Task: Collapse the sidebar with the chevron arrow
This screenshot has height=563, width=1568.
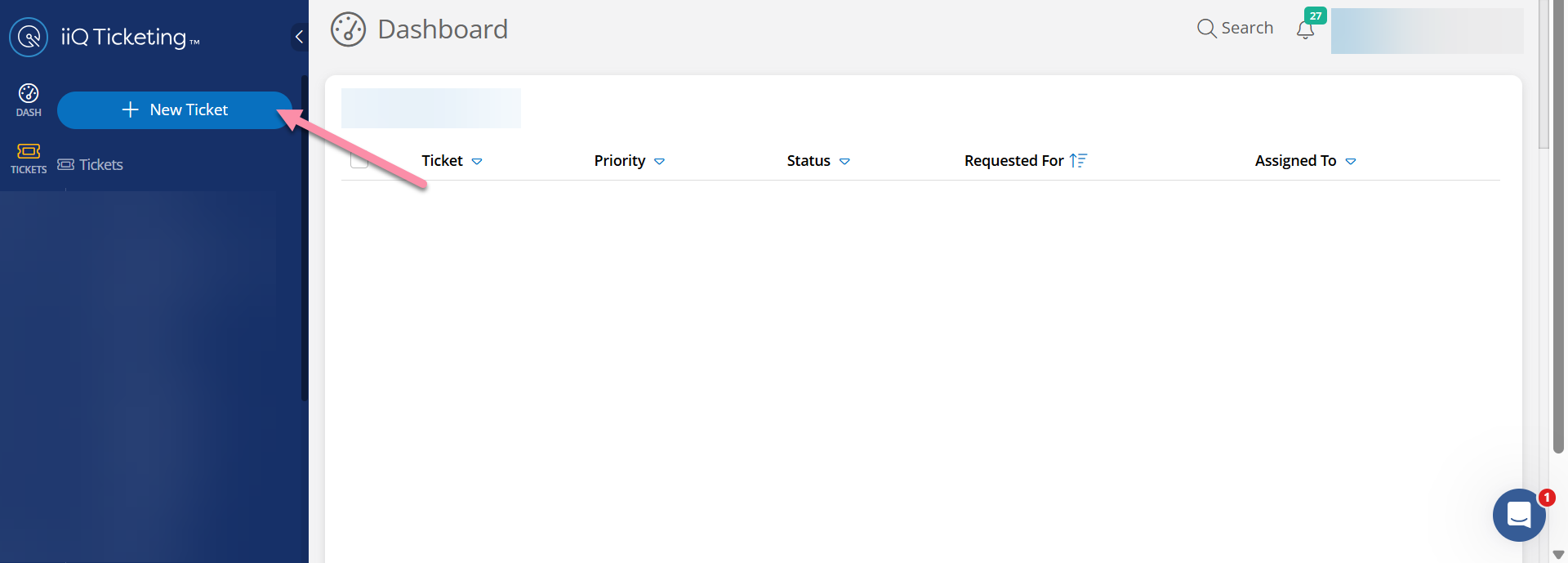Action: [x=299, y=37]
